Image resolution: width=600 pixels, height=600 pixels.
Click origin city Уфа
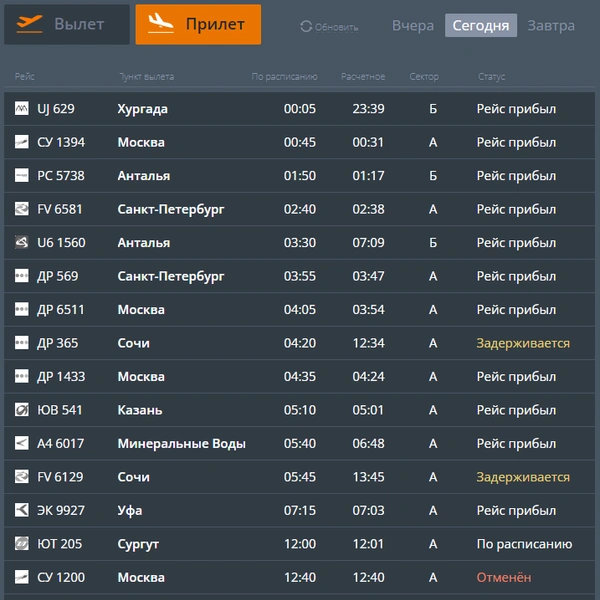(130, 511)
